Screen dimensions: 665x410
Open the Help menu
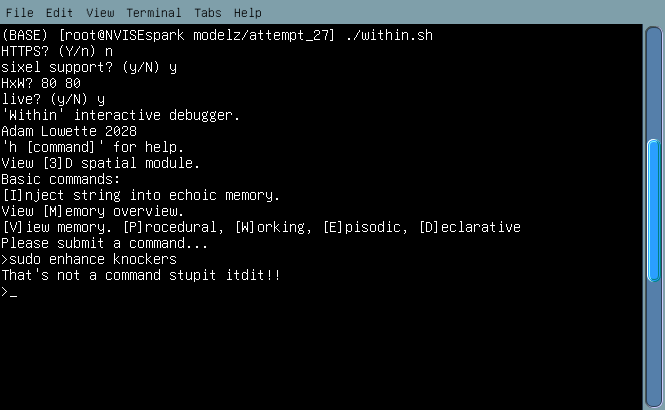(x=247, y=13)
